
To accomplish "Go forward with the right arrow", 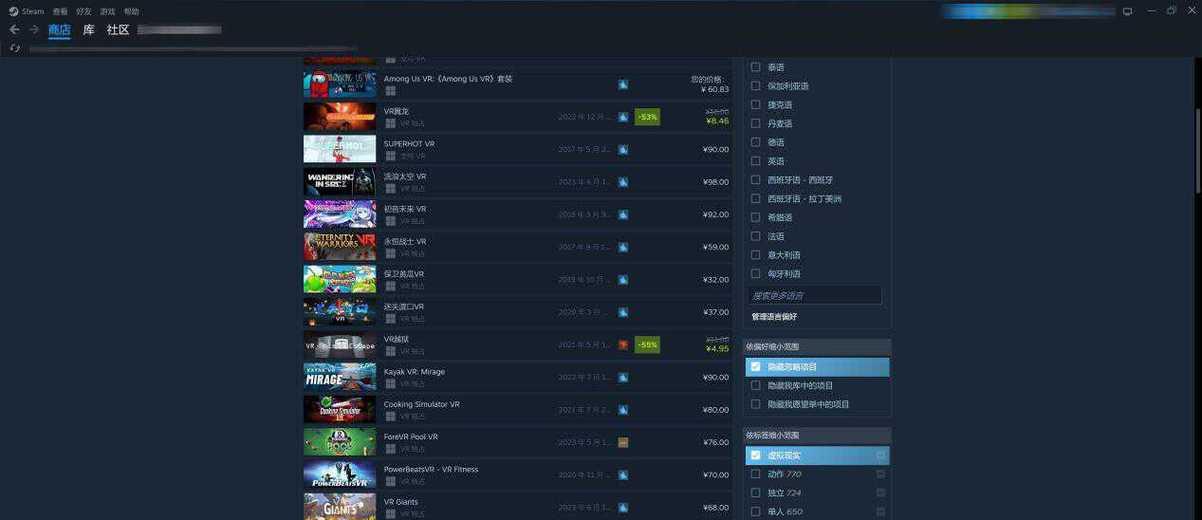I will point(34,30).
